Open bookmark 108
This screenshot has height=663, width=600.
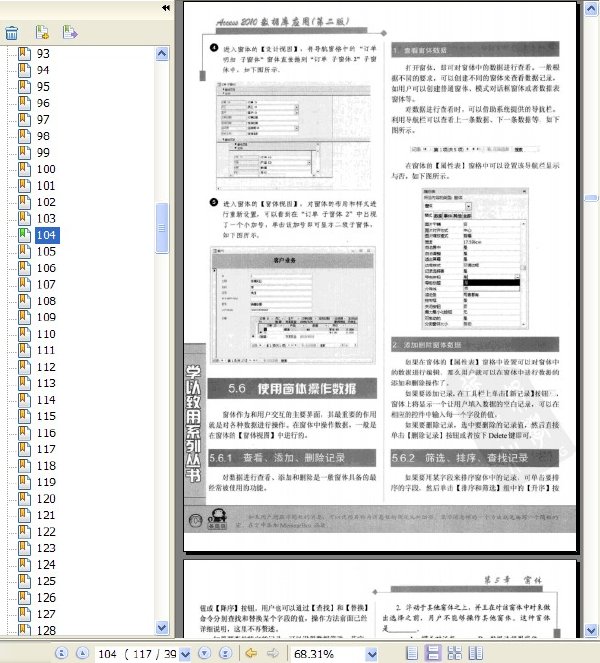click(x=46, y=301)
